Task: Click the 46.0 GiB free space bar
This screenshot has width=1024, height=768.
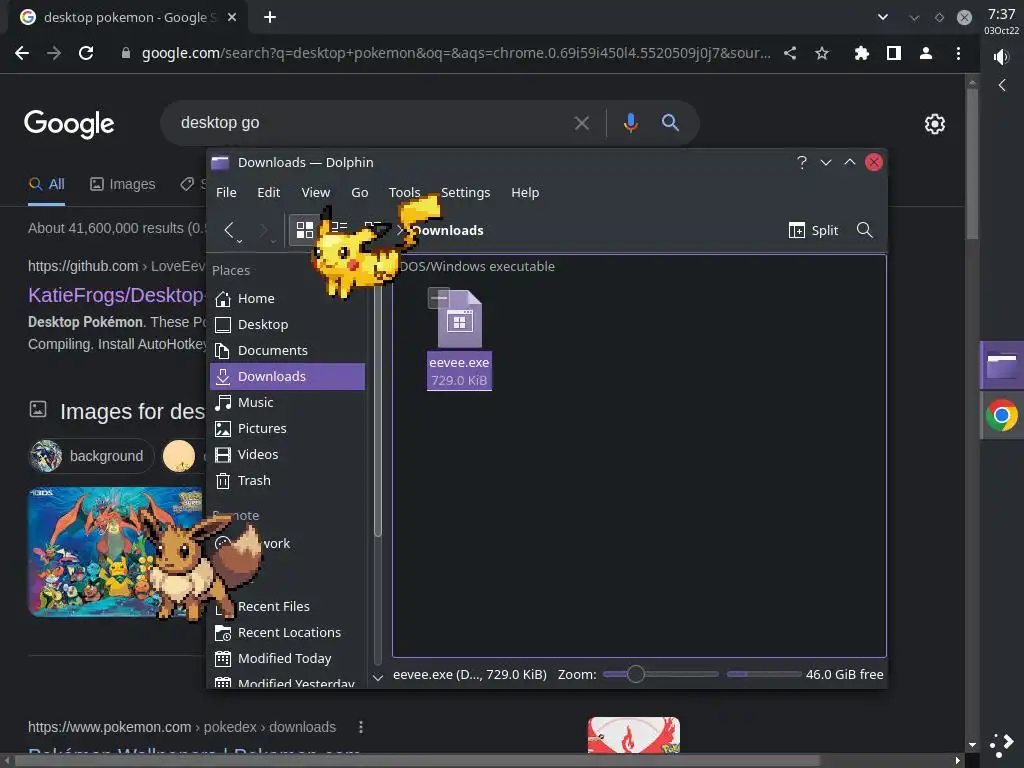Action: tap(764, 674)
